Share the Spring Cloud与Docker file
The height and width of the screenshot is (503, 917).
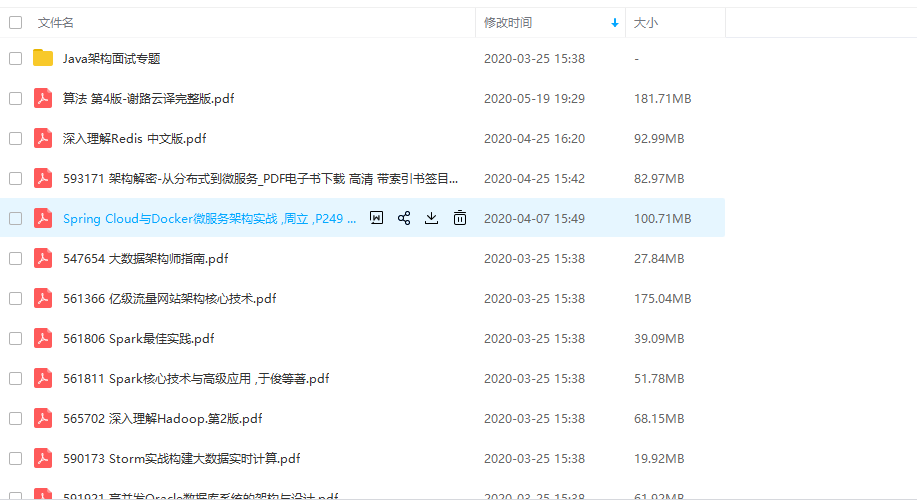pyautogui.click(x=404, y=218)
